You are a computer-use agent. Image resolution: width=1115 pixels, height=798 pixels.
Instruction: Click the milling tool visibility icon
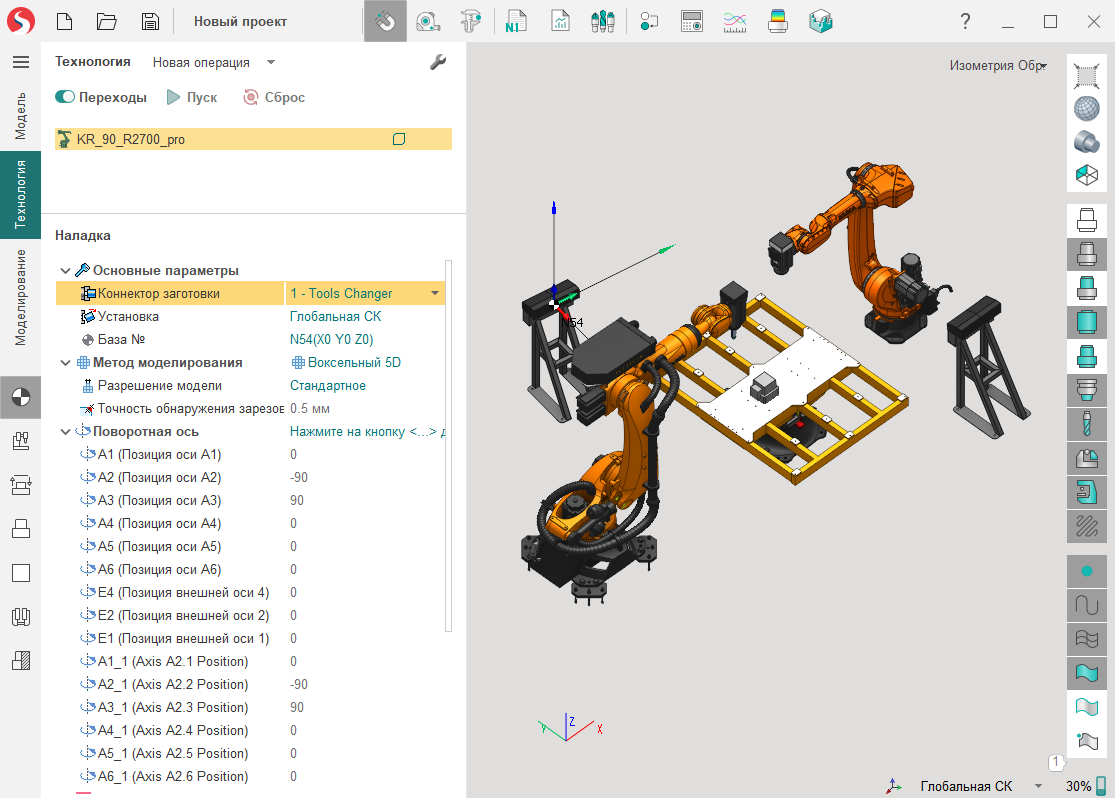point(1086,425)
